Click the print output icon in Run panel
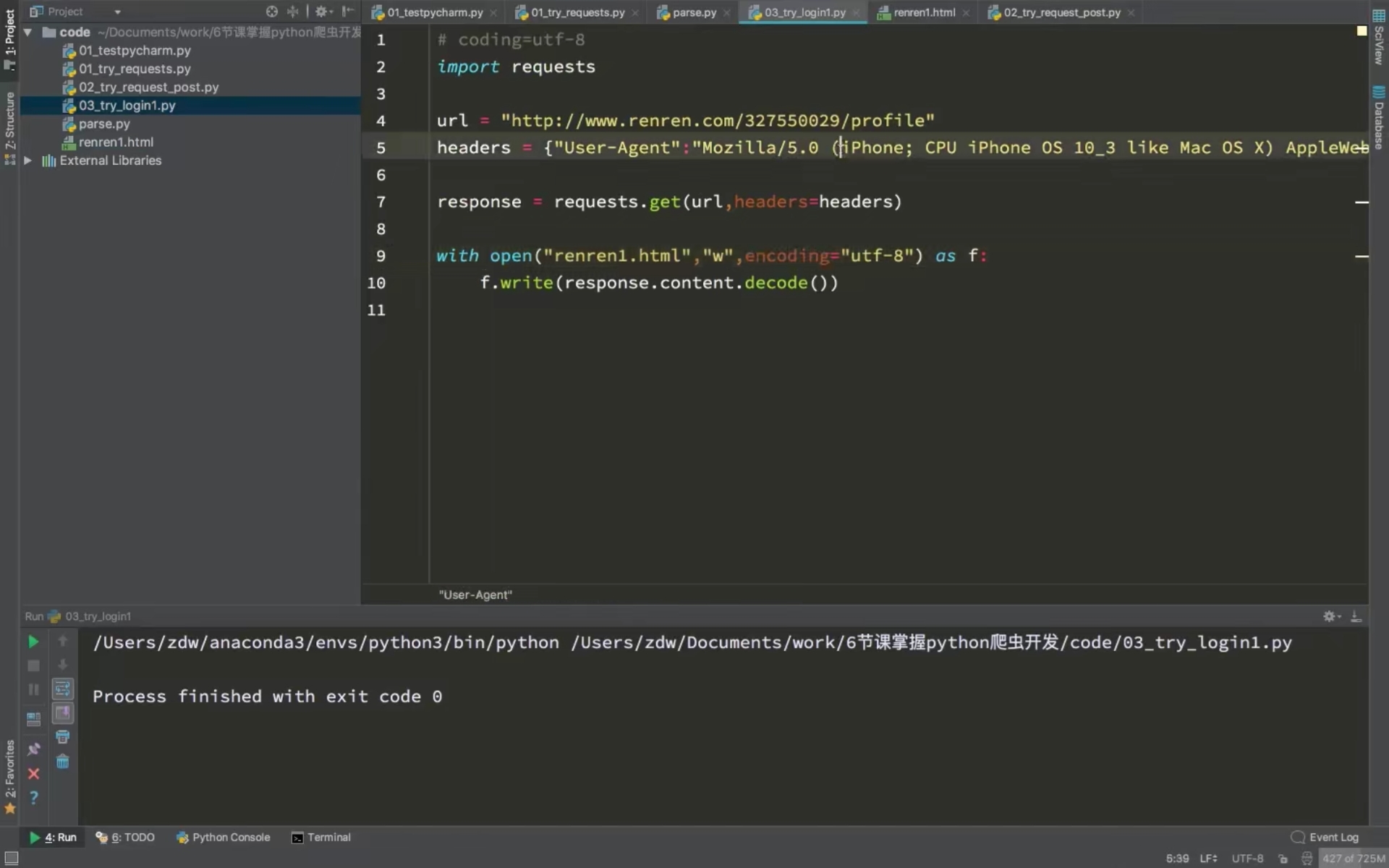Screen dimensions: 1389x868 (63, 737)
